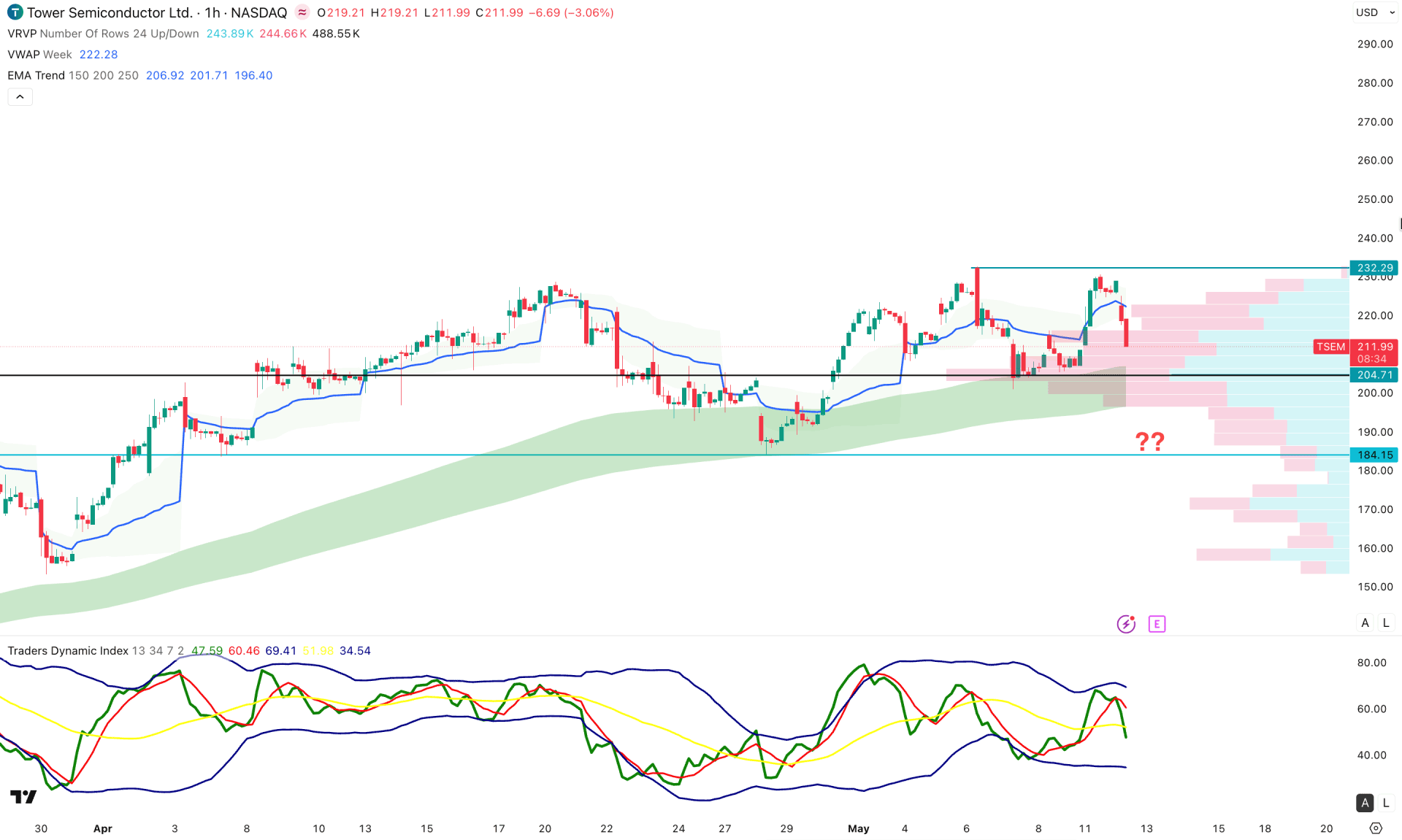The width and height of the screenshot is (1402, 840).
Task: Click VRVP up volume 243.89K
Action: (230, 34)
